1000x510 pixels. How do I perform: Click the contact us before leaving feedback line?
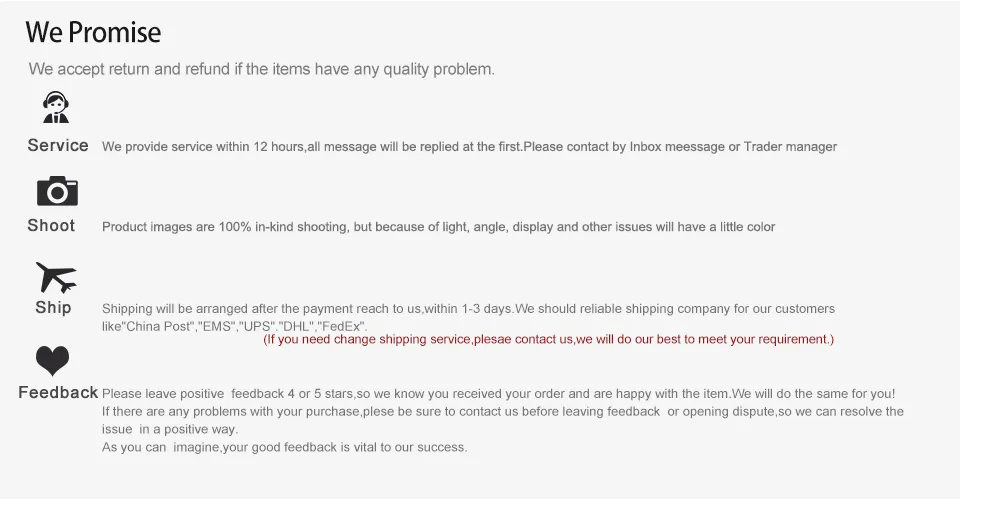503,411
